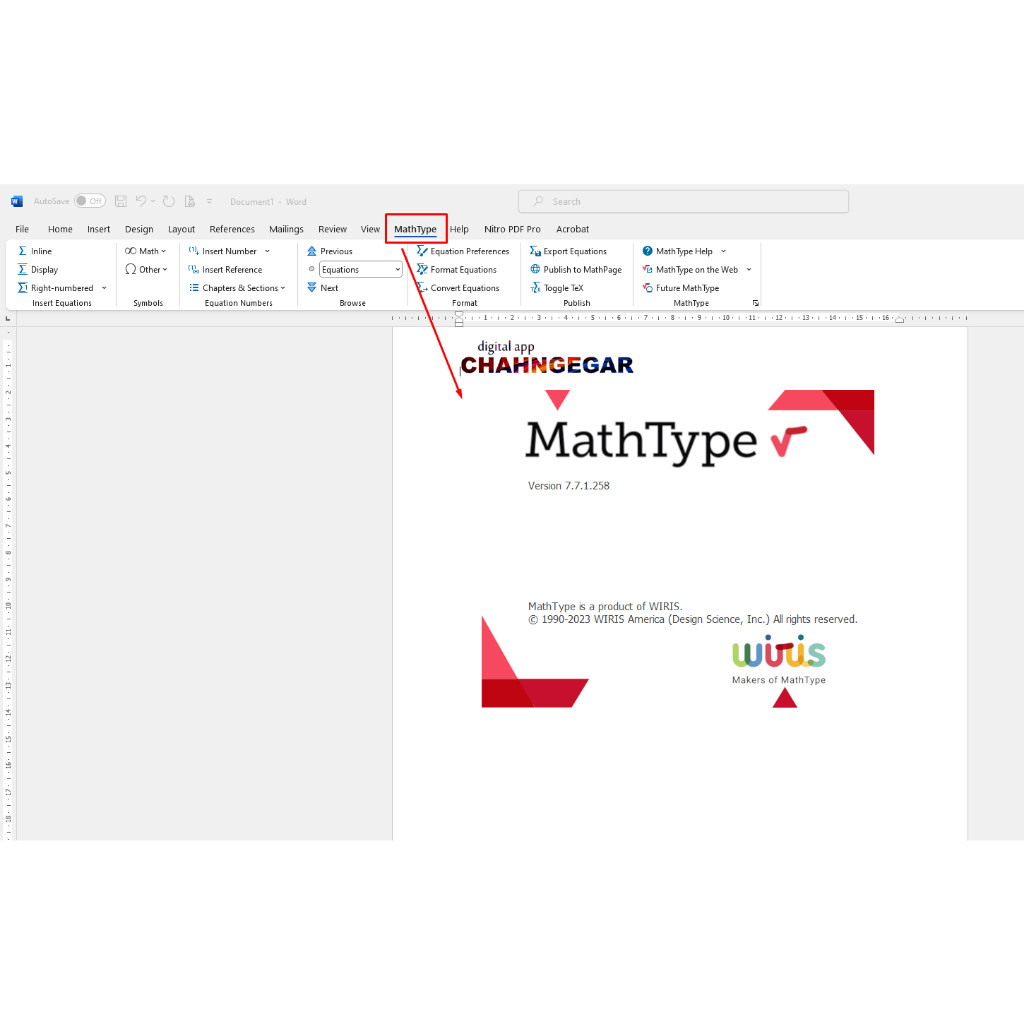
Task: Click the Word application icon
Action: [x=17, y=201]
